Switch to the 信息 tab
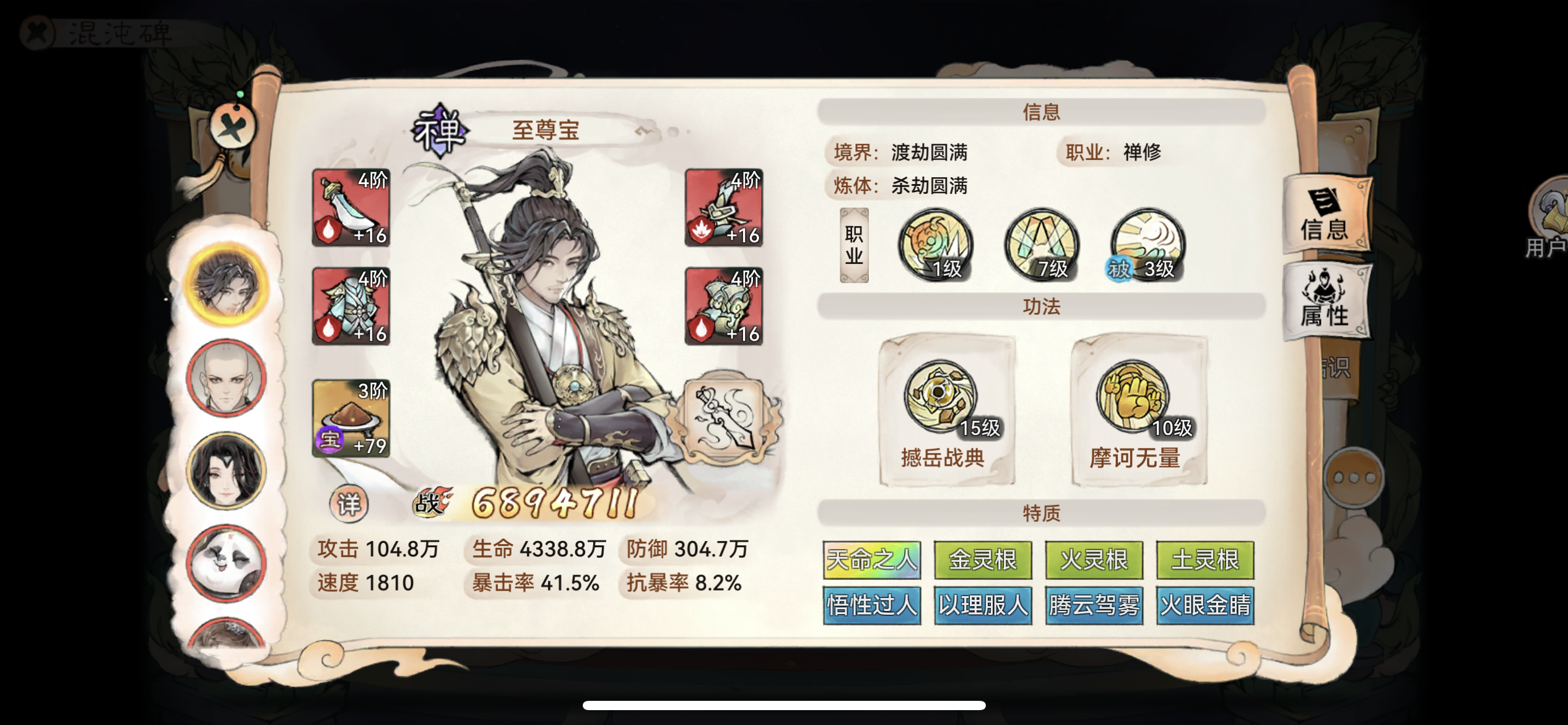Viewport: 1568px width, 725px height. tap(1326, 214)
